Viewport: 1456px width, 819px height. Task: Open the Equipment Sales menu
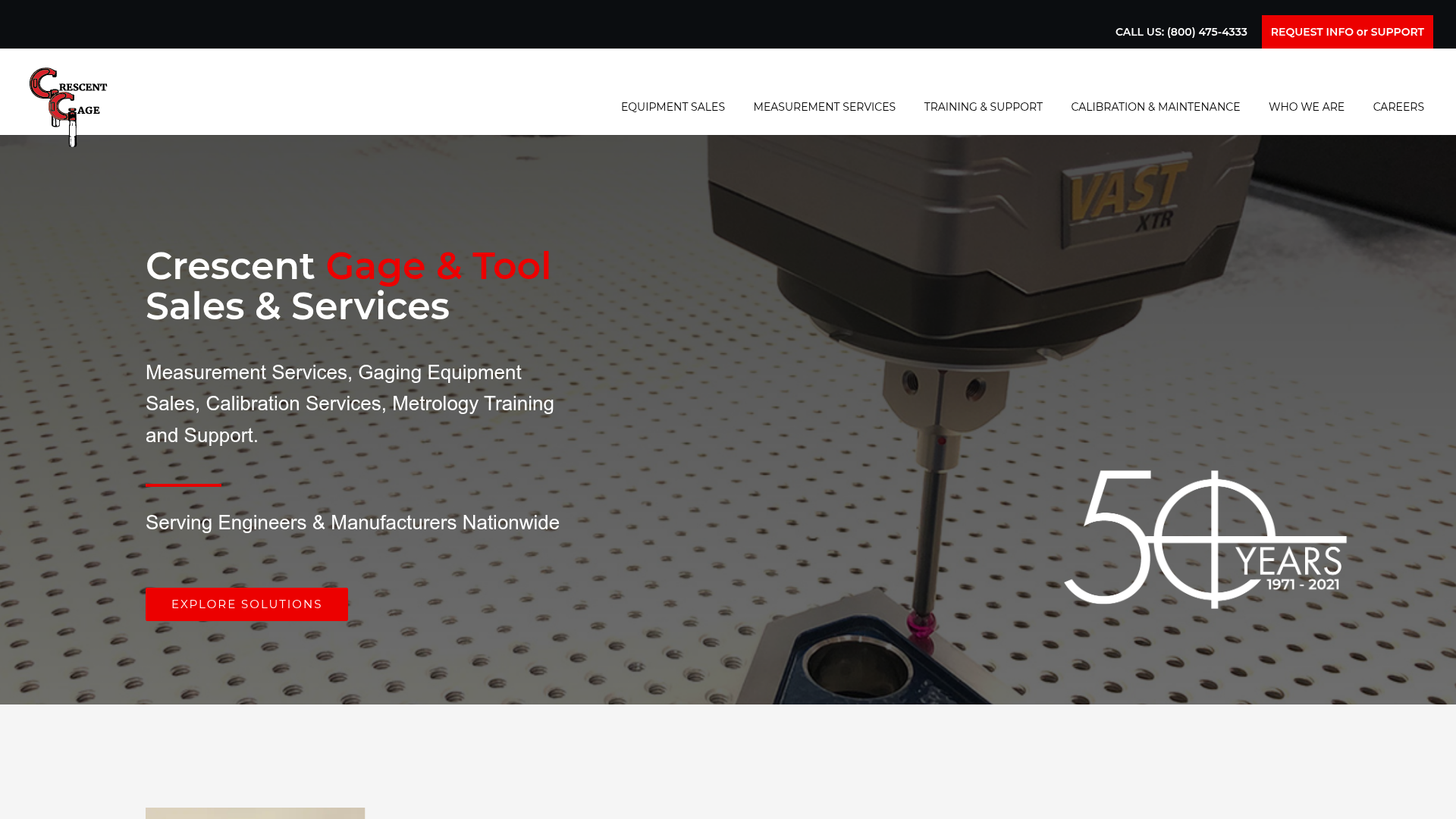pos(673,107)
